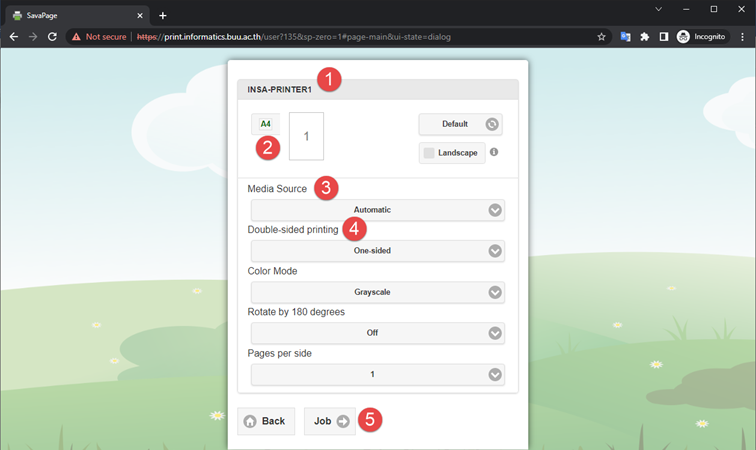Select the SavaPage browser tab

pos(75,15)
